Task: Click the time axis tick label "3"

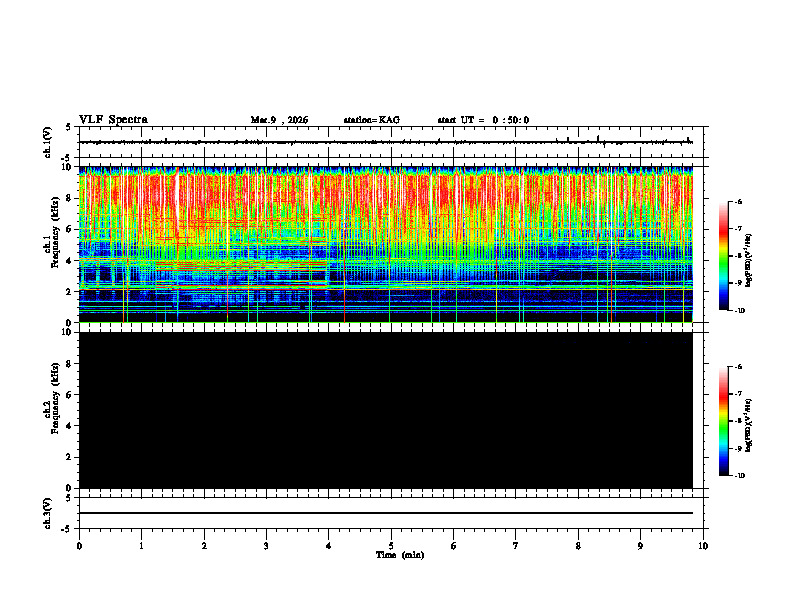Action: (266, 546)
